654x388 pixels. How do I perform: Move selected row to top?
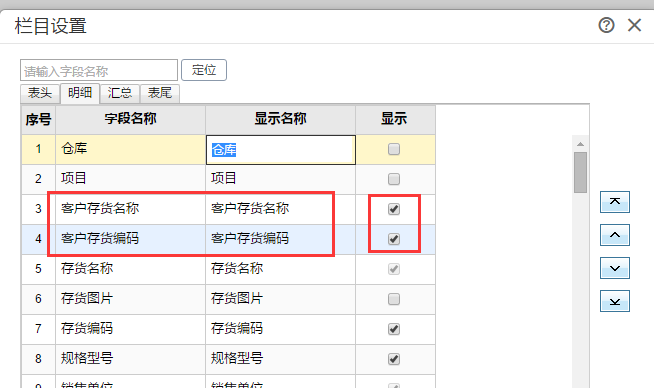click(614, 202)
